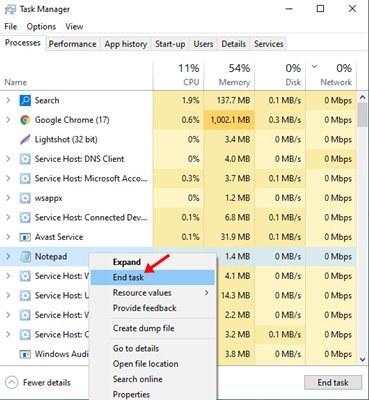Expand the wsappx process row
The image size is (369, 400).
9,198
